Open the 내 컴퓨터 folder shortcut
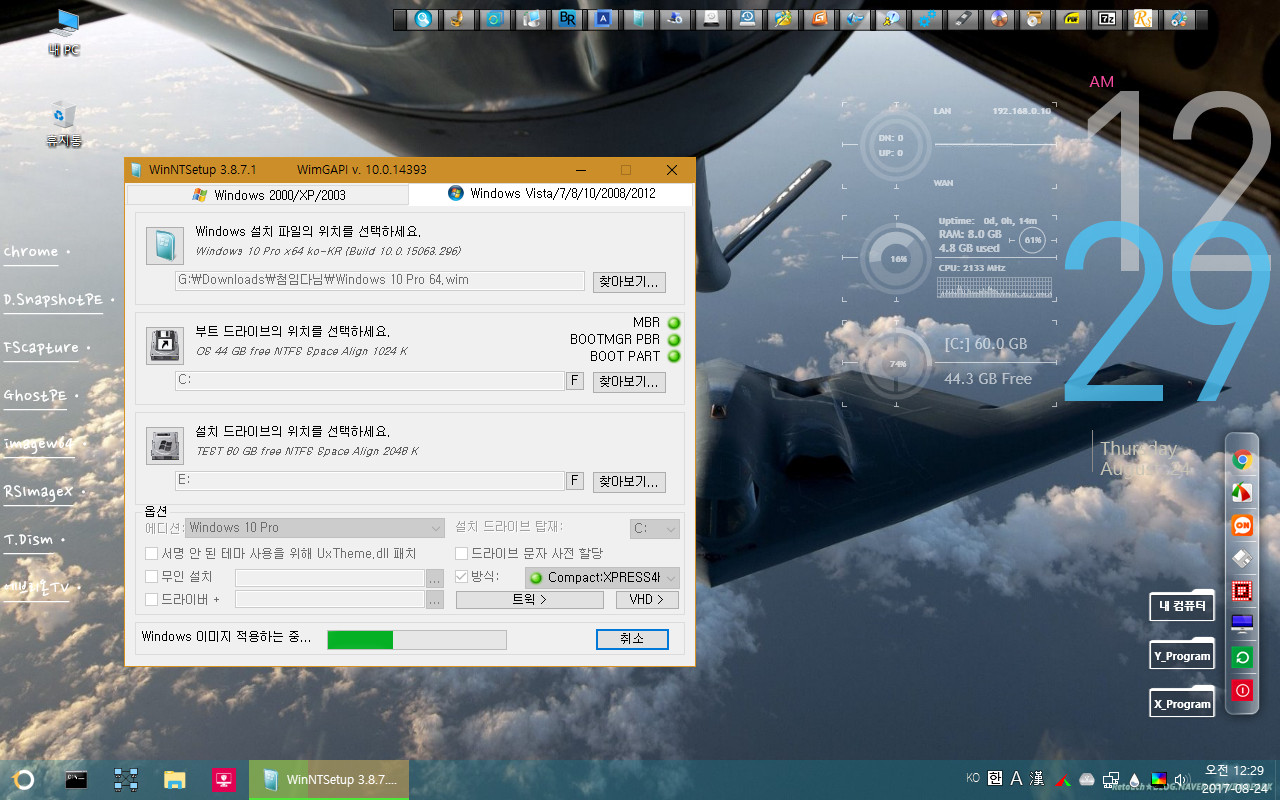Viewport: 1280px width, 800px height. (1183, 606)
